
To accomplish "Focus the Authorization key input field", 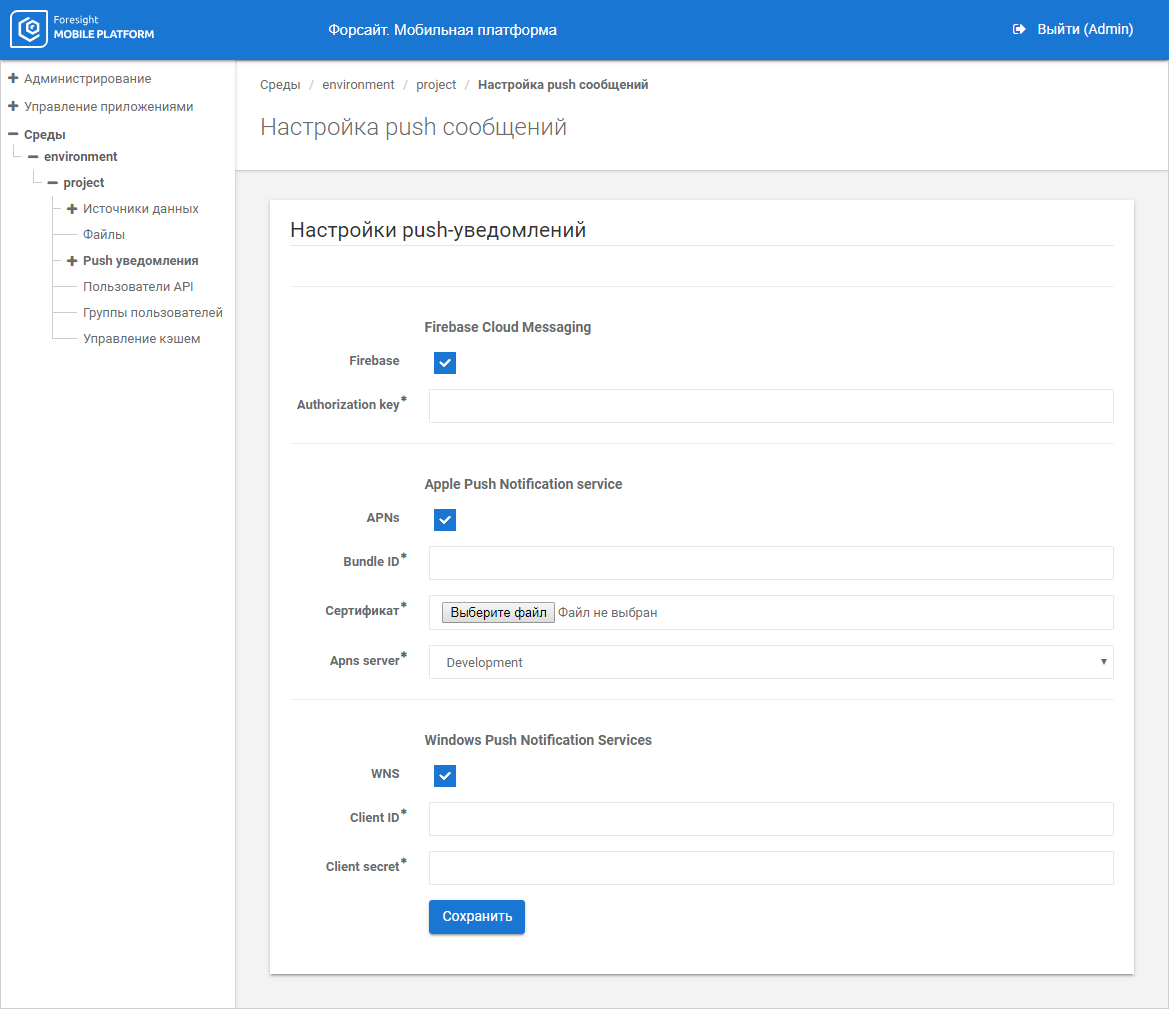I will pos(770,406).
